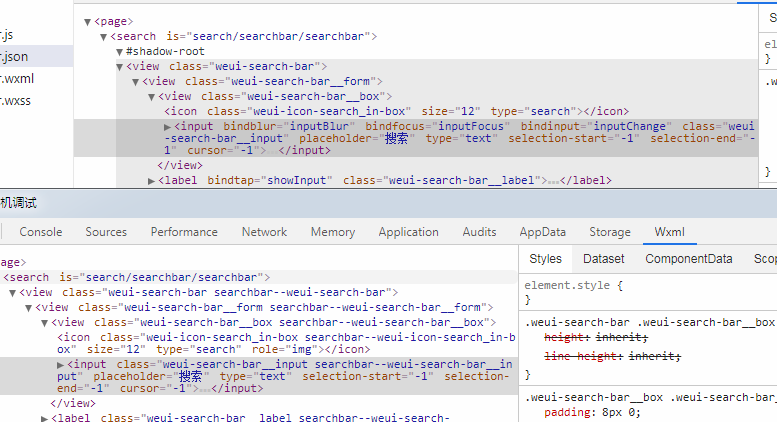
Task: Select the Wxml tab
Action: tap(669, 232)
